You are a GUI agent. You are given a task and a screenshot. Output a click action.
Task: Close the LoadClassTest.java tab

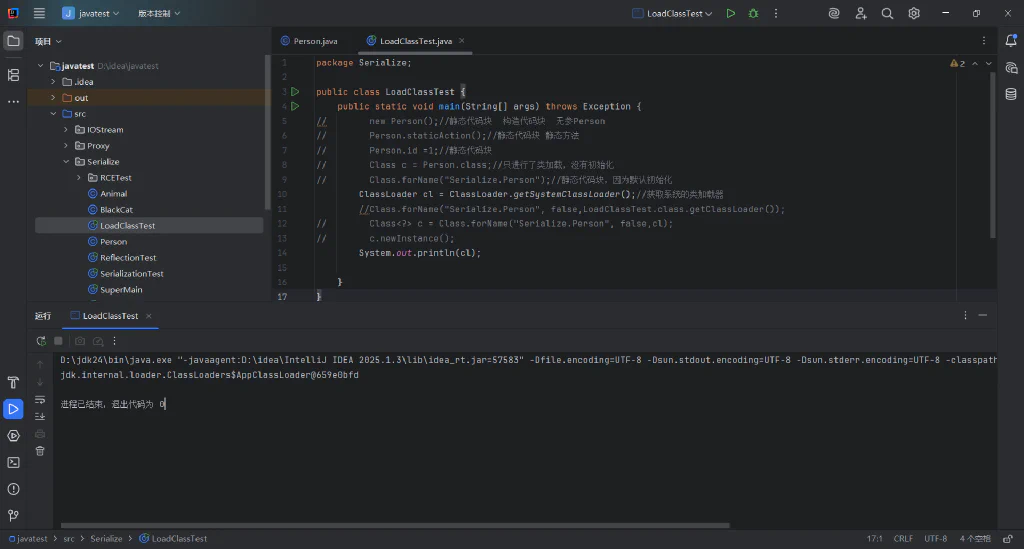click(x=462, y=40)
